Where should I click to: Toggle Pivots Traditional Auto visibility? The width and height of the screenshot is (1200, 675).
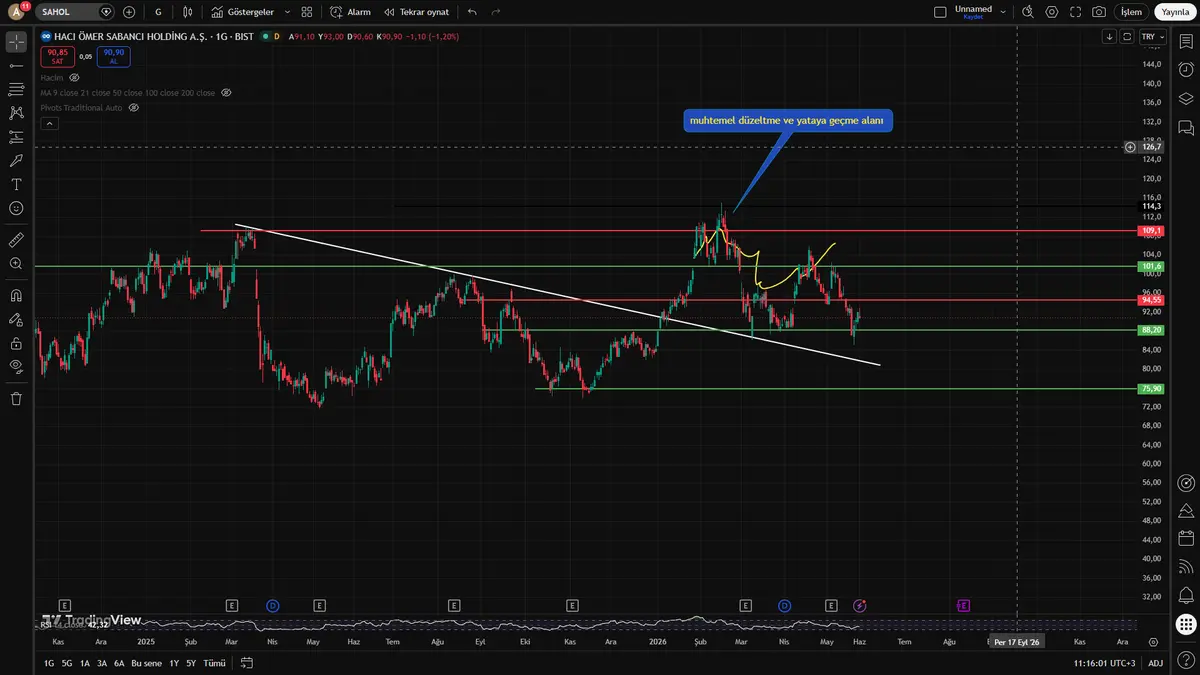click(x=133, y=107)
